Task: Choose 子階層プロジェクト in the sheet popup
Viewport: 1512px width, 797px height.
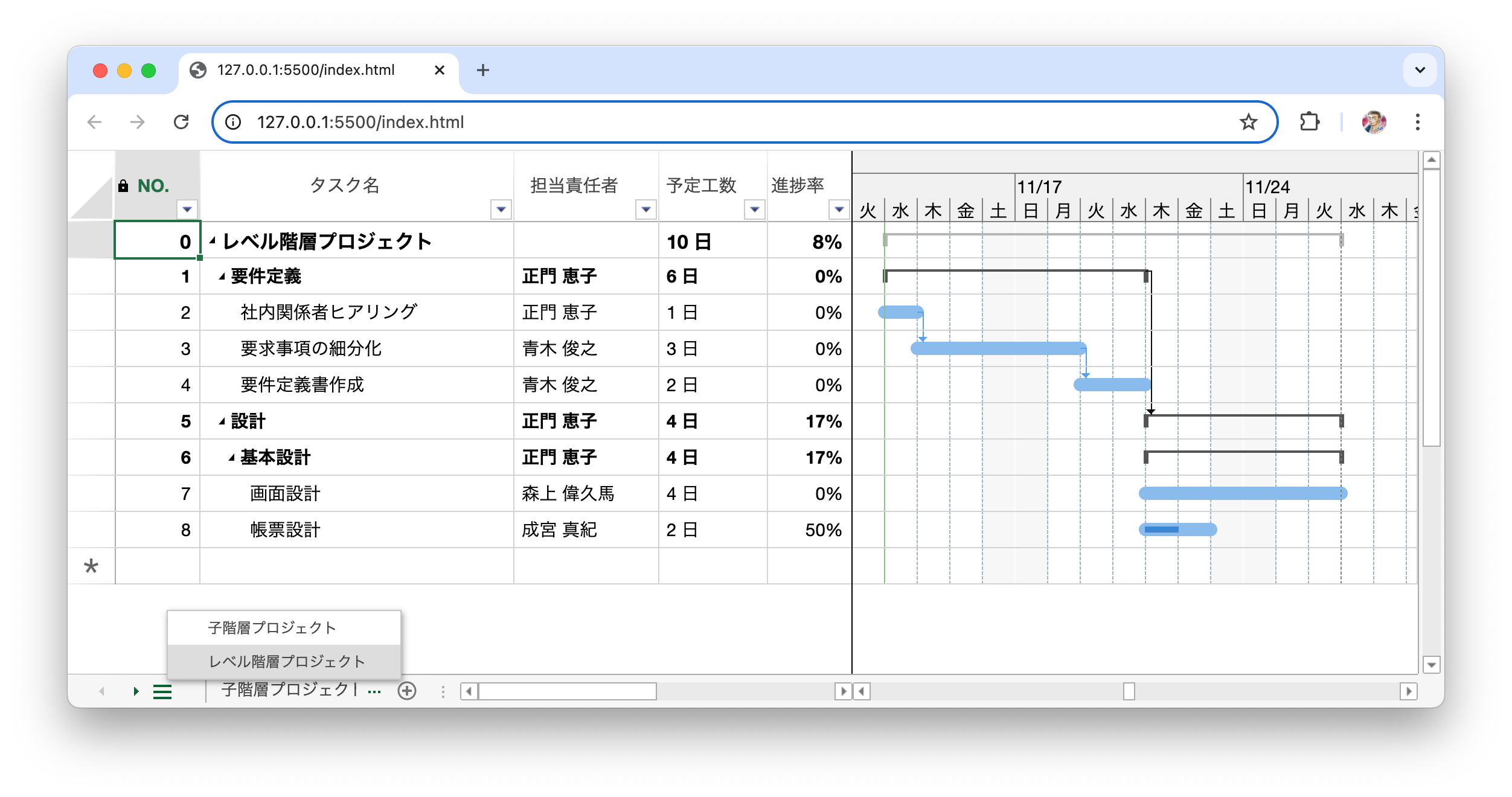Action: 284,628
